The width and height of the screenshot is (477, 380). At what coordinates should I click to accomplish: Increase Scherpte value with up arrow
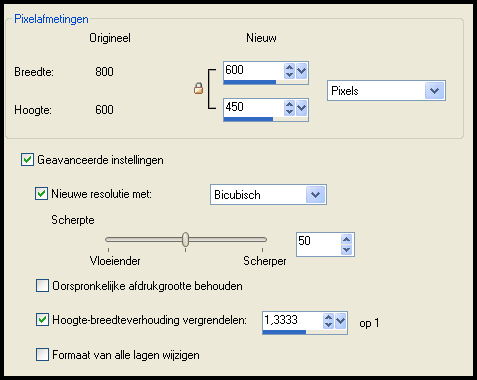pos(346,239)
